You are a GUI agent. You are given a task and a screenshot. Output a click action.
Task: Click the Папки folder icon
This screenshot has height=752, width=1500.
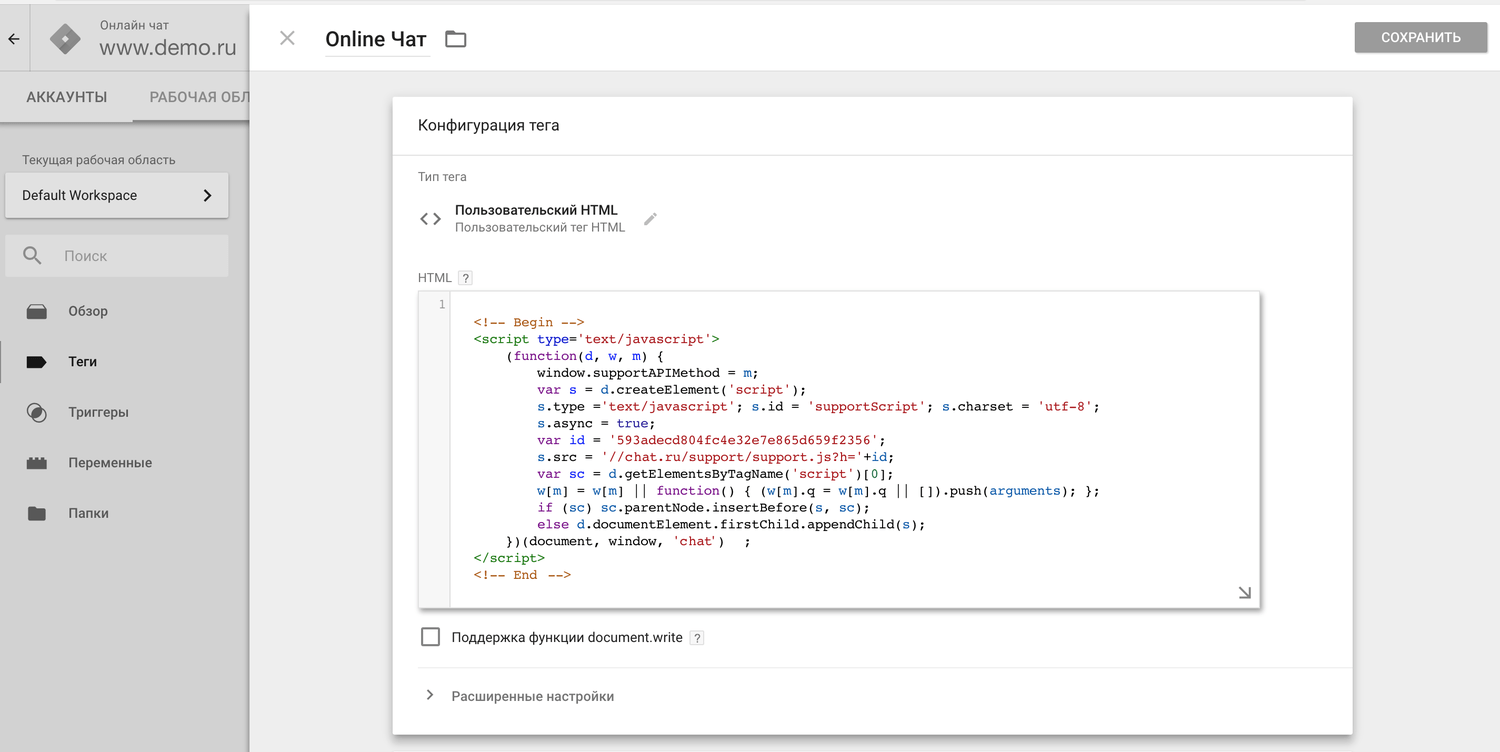37,513
